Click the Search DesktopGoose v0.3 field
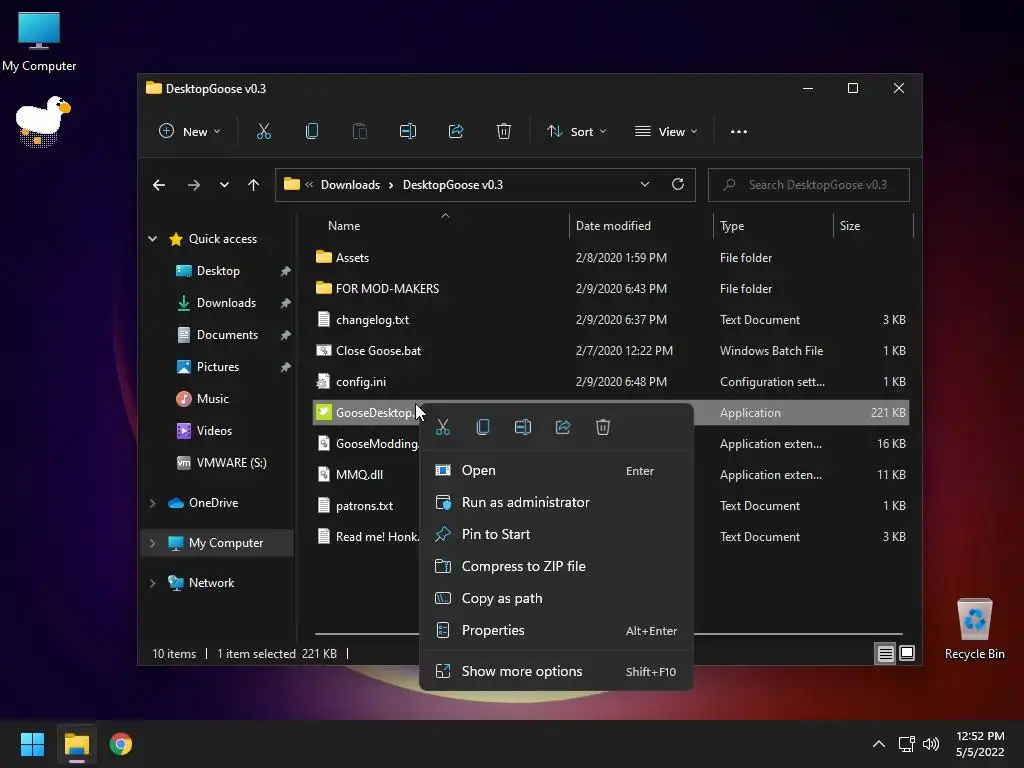Viewport: 1024px width, 768px height. click(808, 185)
